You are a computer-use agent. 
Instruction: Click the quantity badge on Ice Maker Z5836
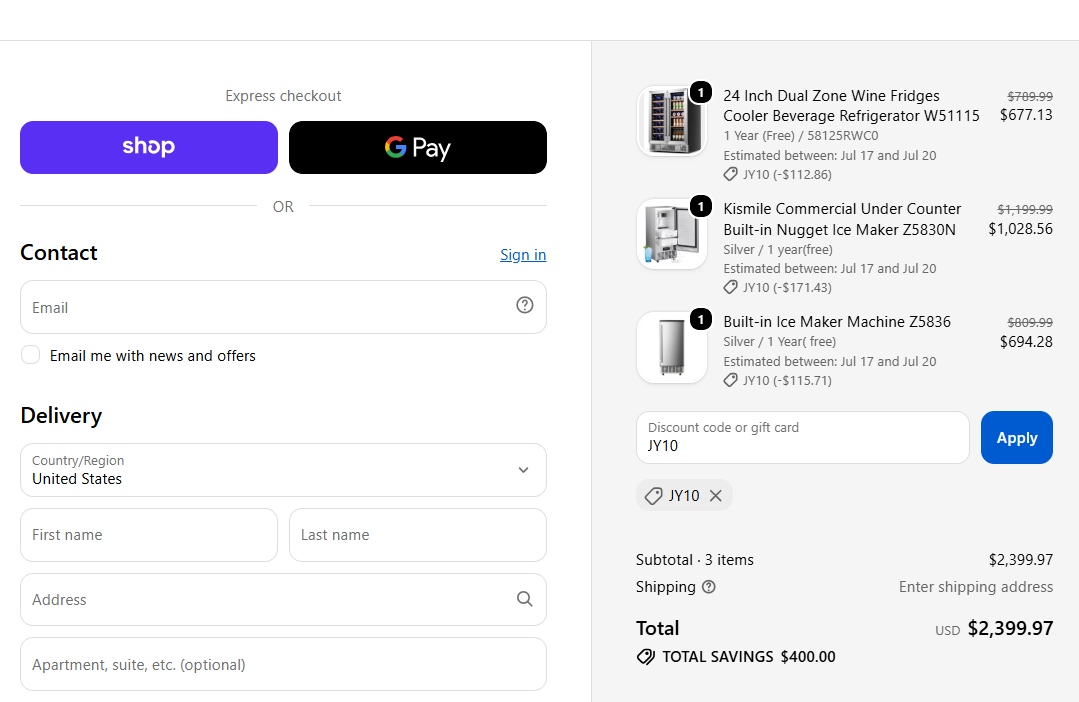[701, 319]
